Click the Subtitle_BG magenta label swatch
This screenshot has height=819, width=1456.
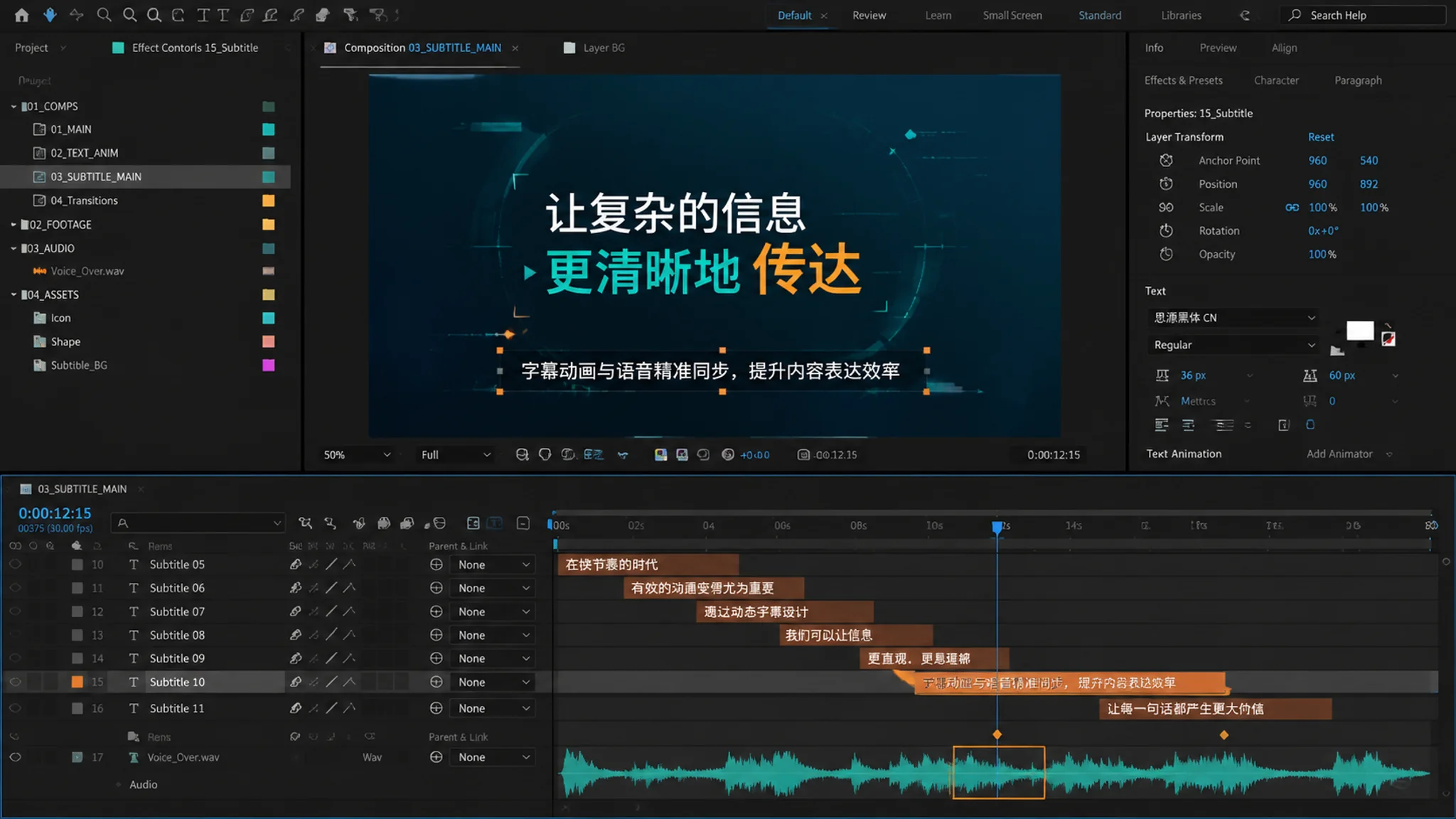coord(269,365)
